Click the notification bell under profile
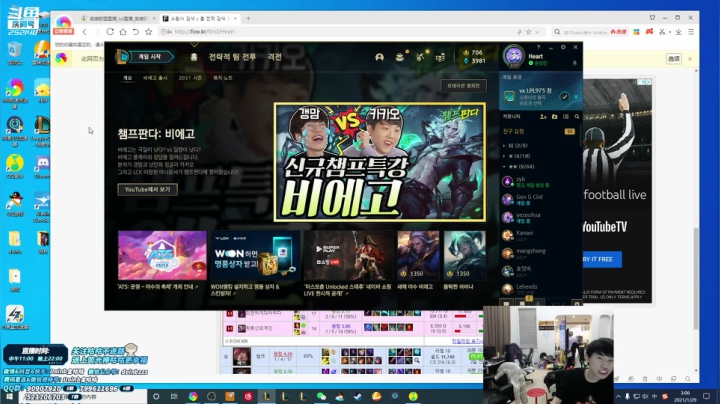Screen dimensions: 720x404 click(574, 63)
